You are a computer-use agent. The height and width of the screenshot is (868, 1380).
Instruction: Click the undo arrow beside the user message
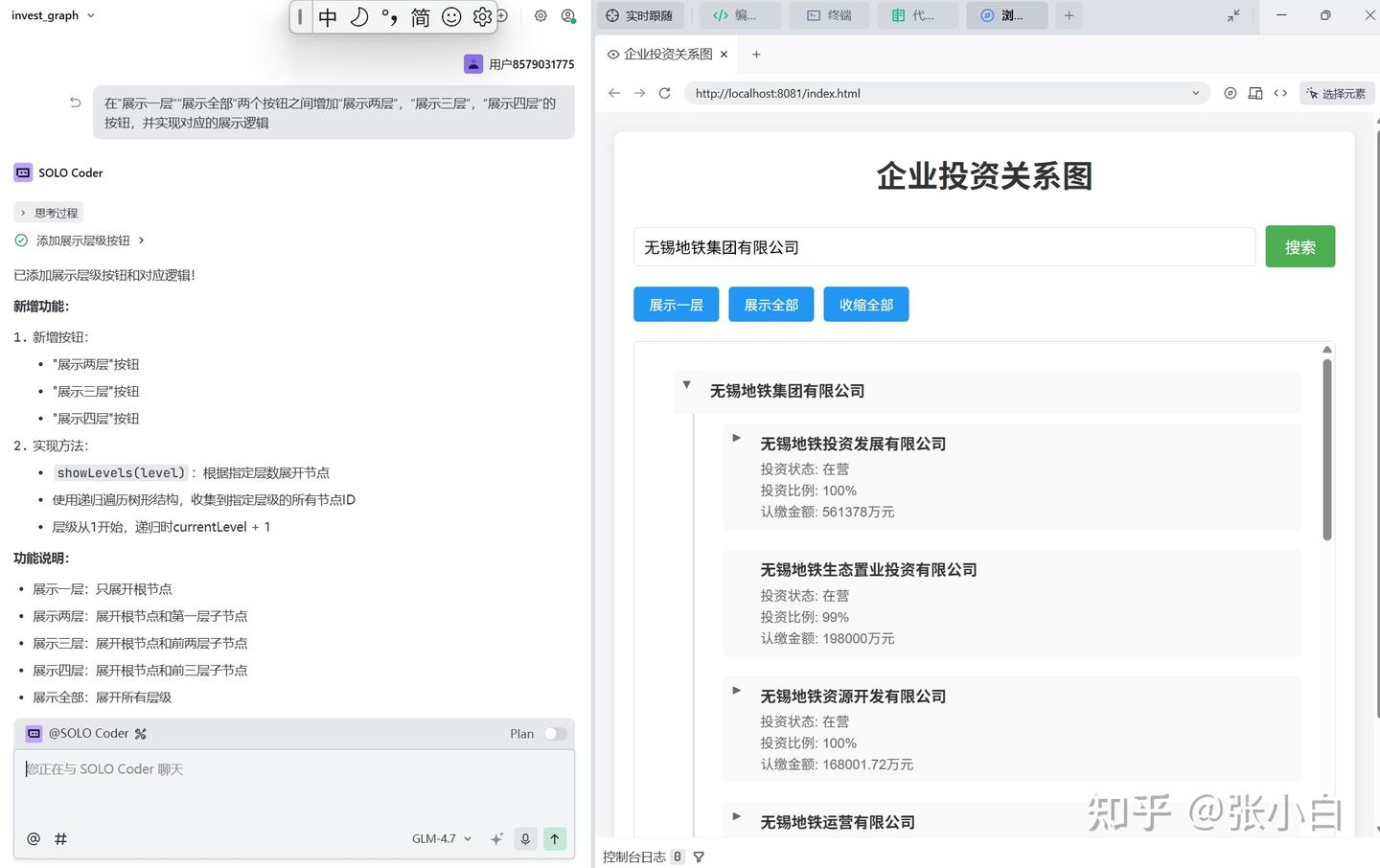point(76,103)
